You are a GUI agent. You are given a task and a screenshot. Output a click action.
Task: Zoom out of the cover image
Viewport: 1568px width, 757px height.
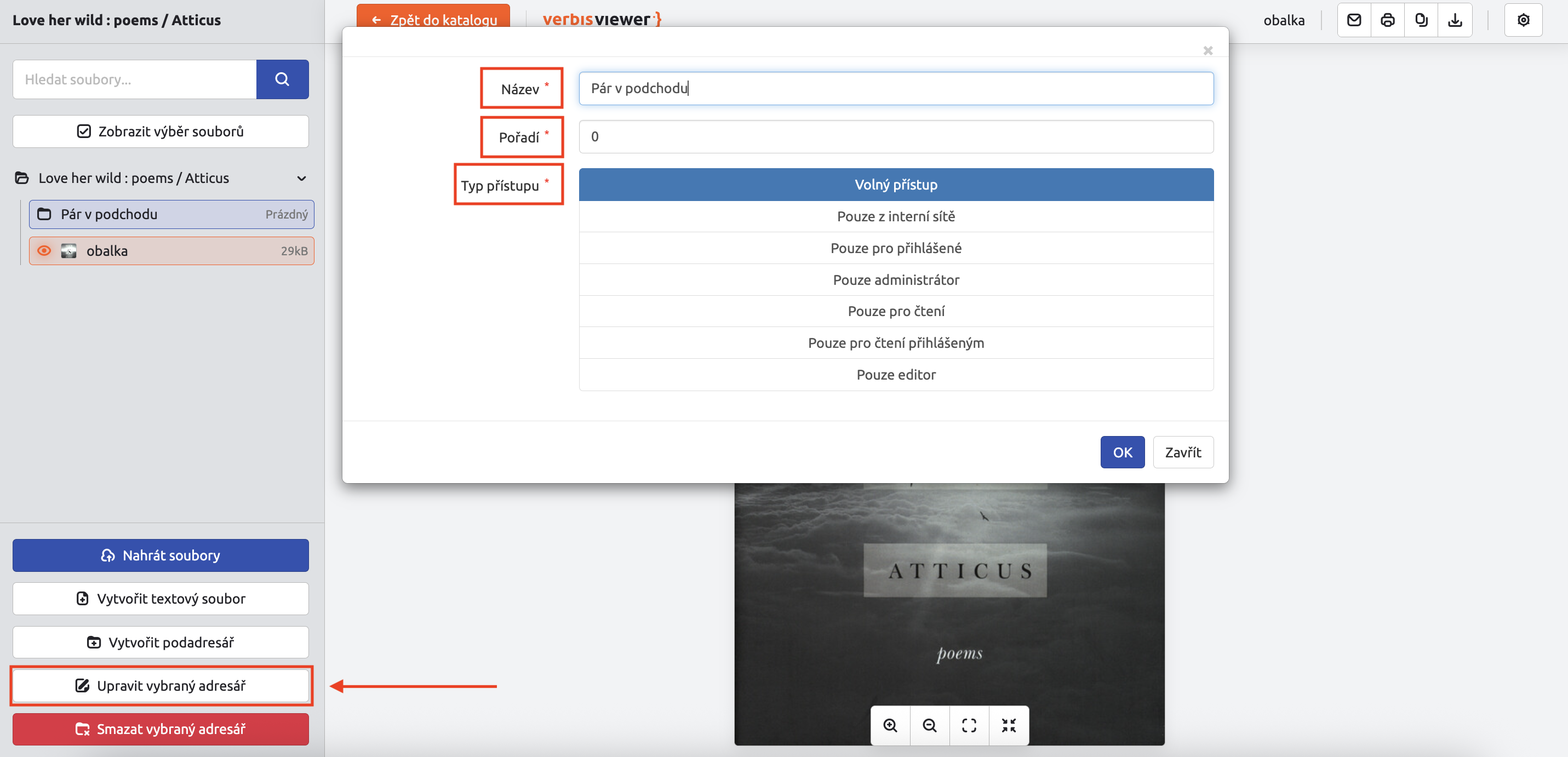click(x=930, y=725)
